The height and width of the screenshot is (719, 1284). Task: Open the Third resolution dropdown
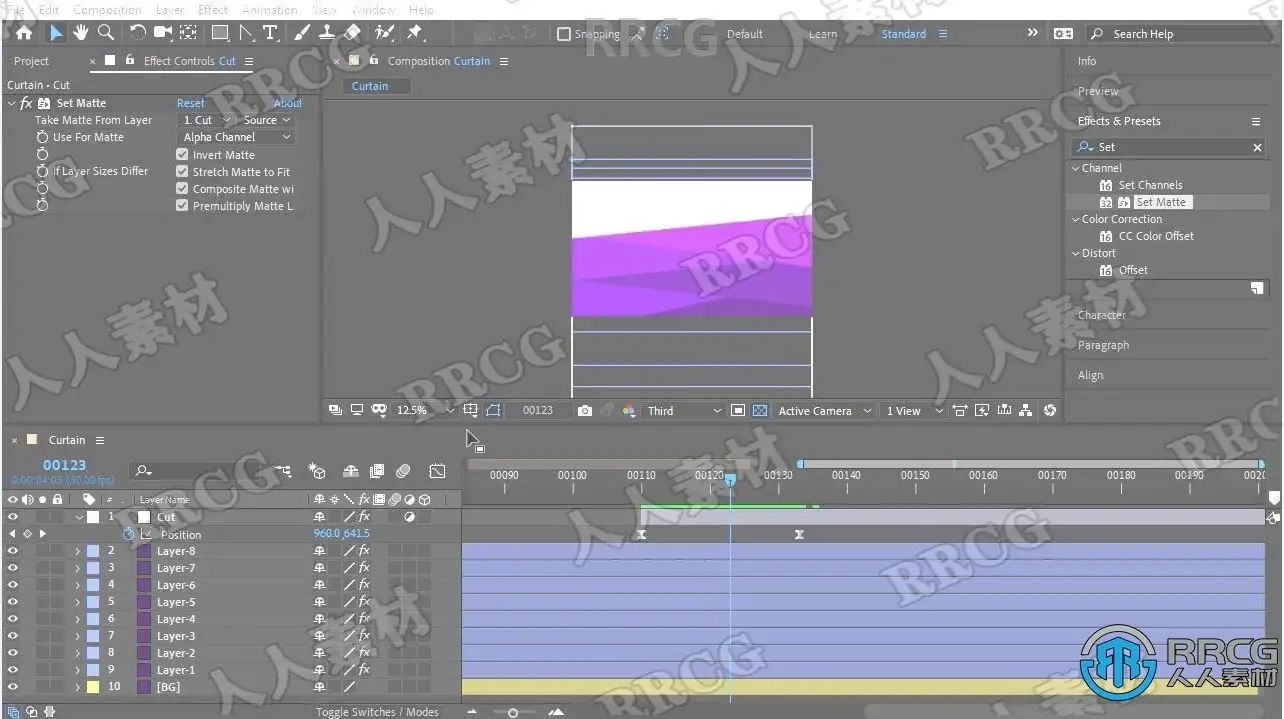coord(684,410)
